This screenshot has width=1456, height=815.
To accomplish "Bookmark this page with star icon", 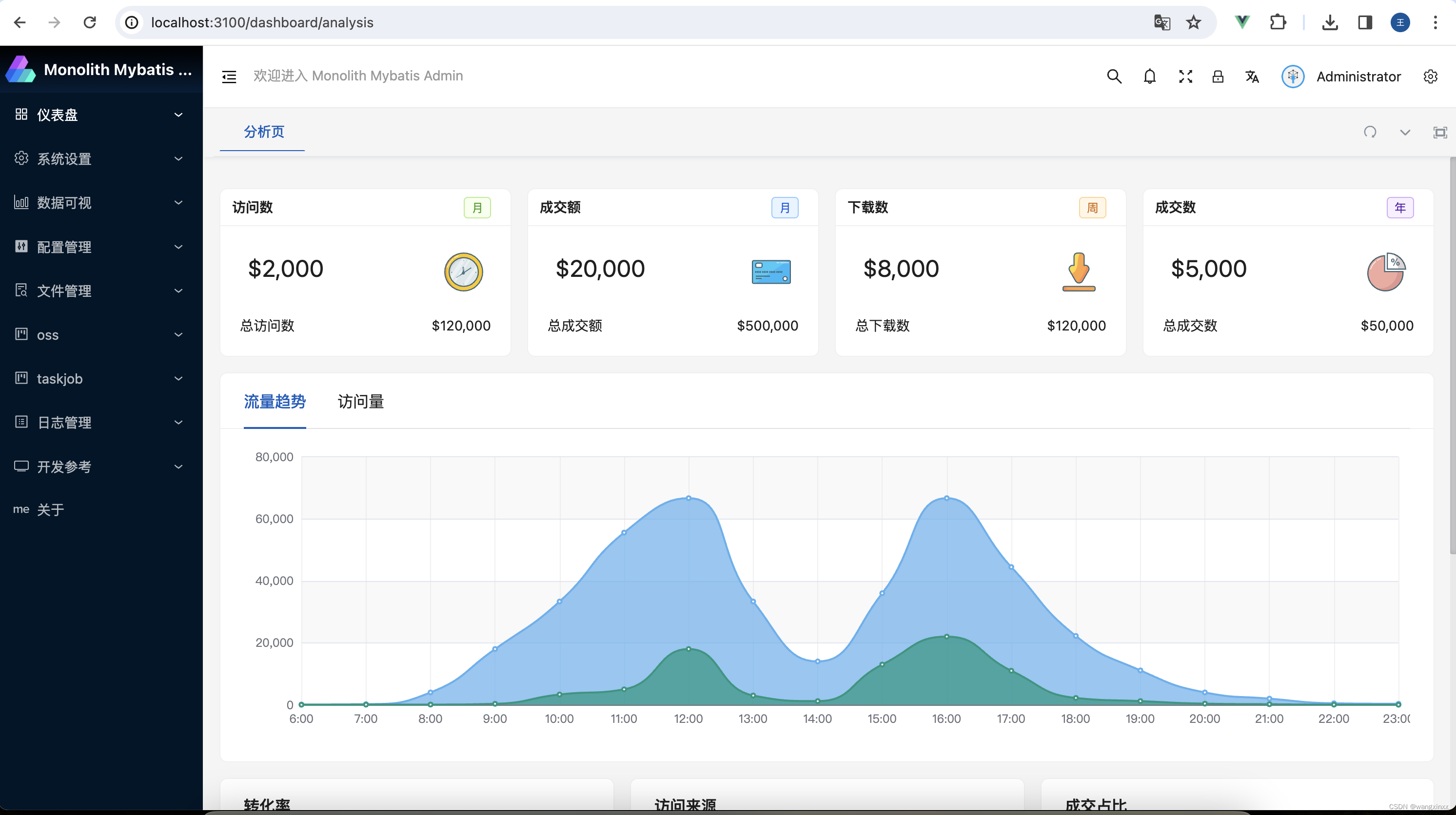I will (1193, 22).
